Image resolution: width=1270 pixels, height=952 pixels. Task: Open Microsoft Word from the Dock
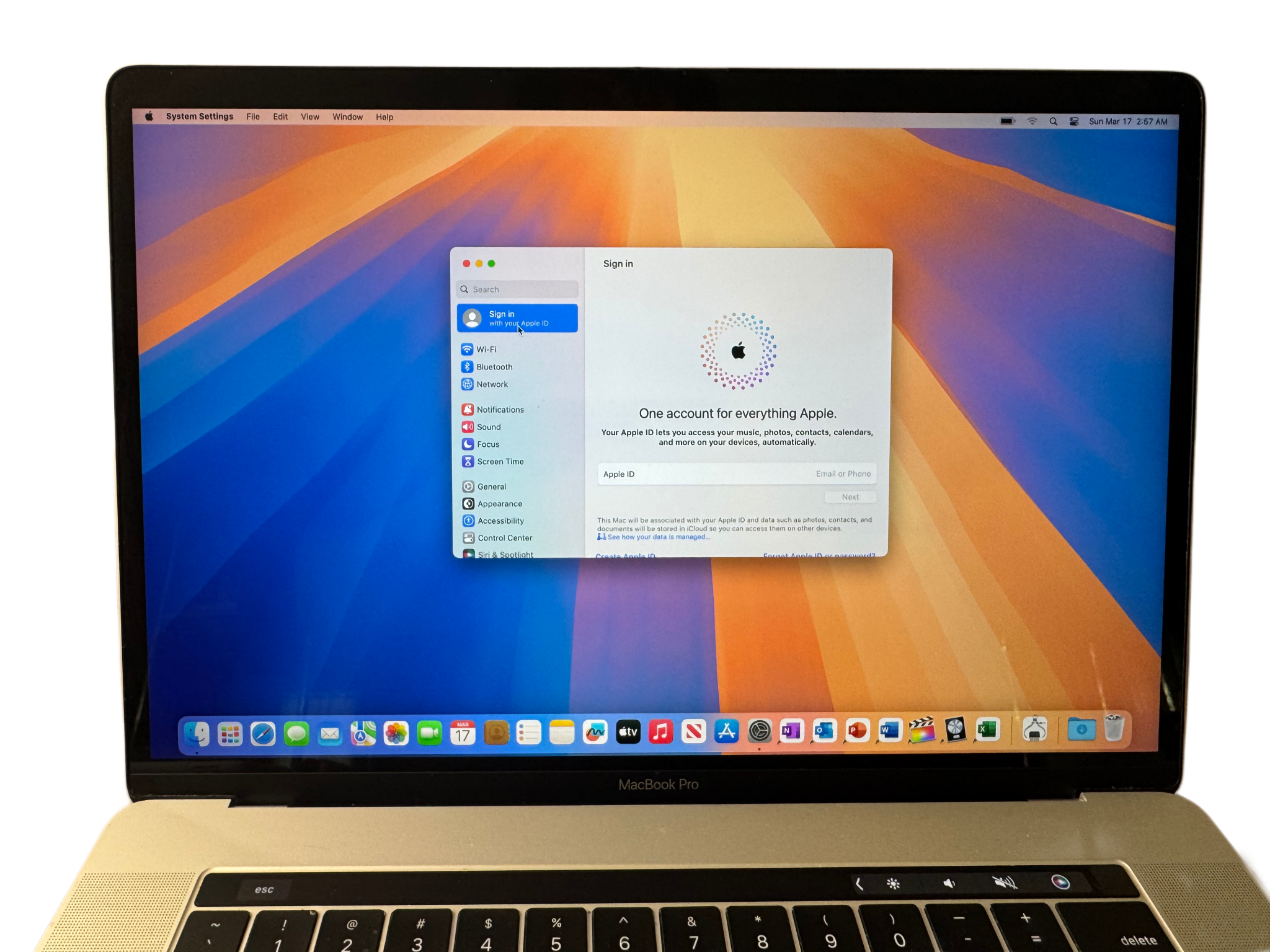[x=890, y=730]
